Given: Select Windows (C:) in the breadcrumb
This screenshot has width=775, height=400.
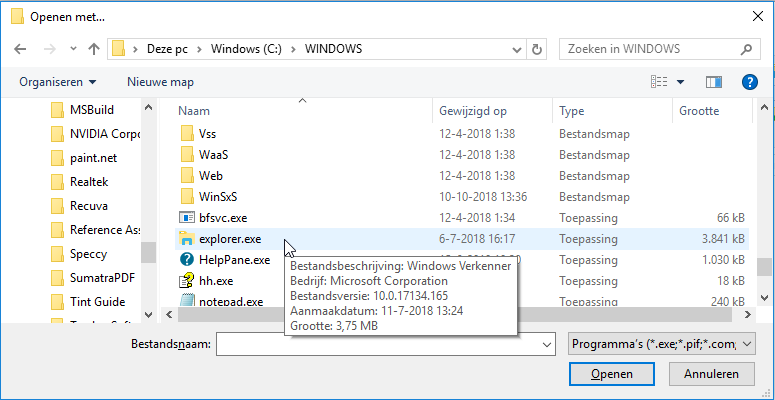Looking at the screenshot, I should 246,49.
